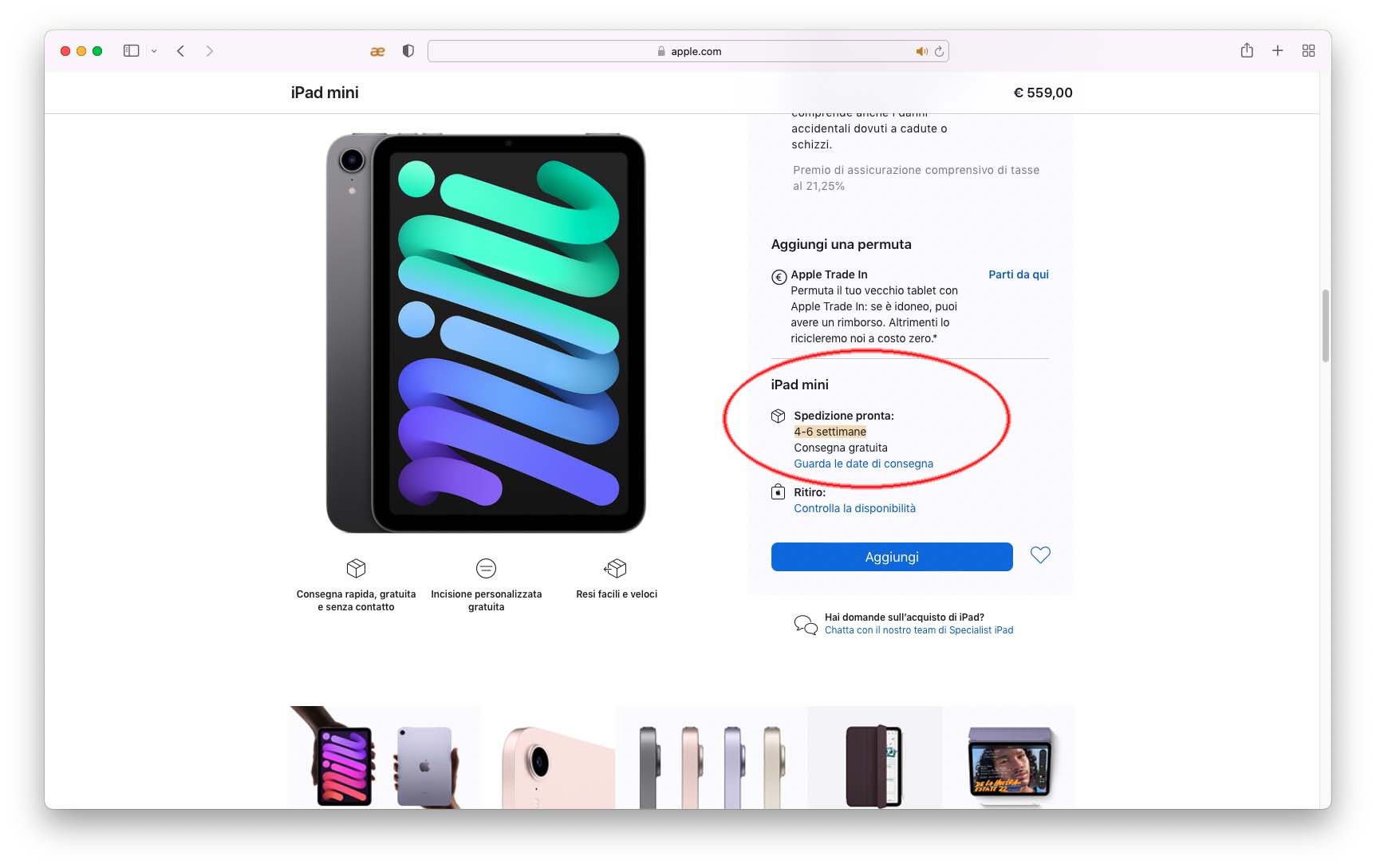This screenshot has height=868, width=1376.
Task: Open Guarda le date di consegna
Action: tap(863, 464)
